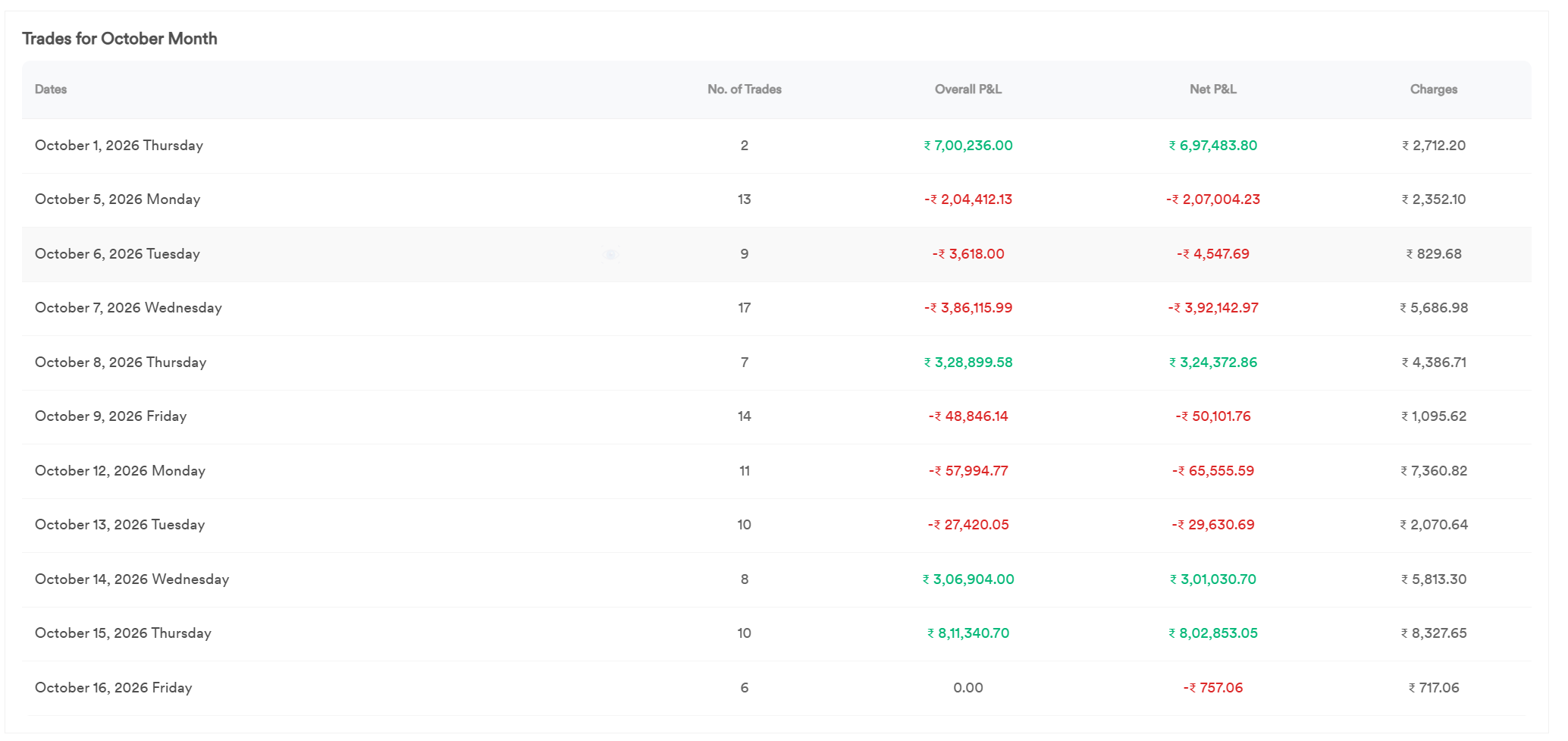
Task: Click Net P&L value -₹ 2,07,004.23
Action: [x=1213, y=199]
